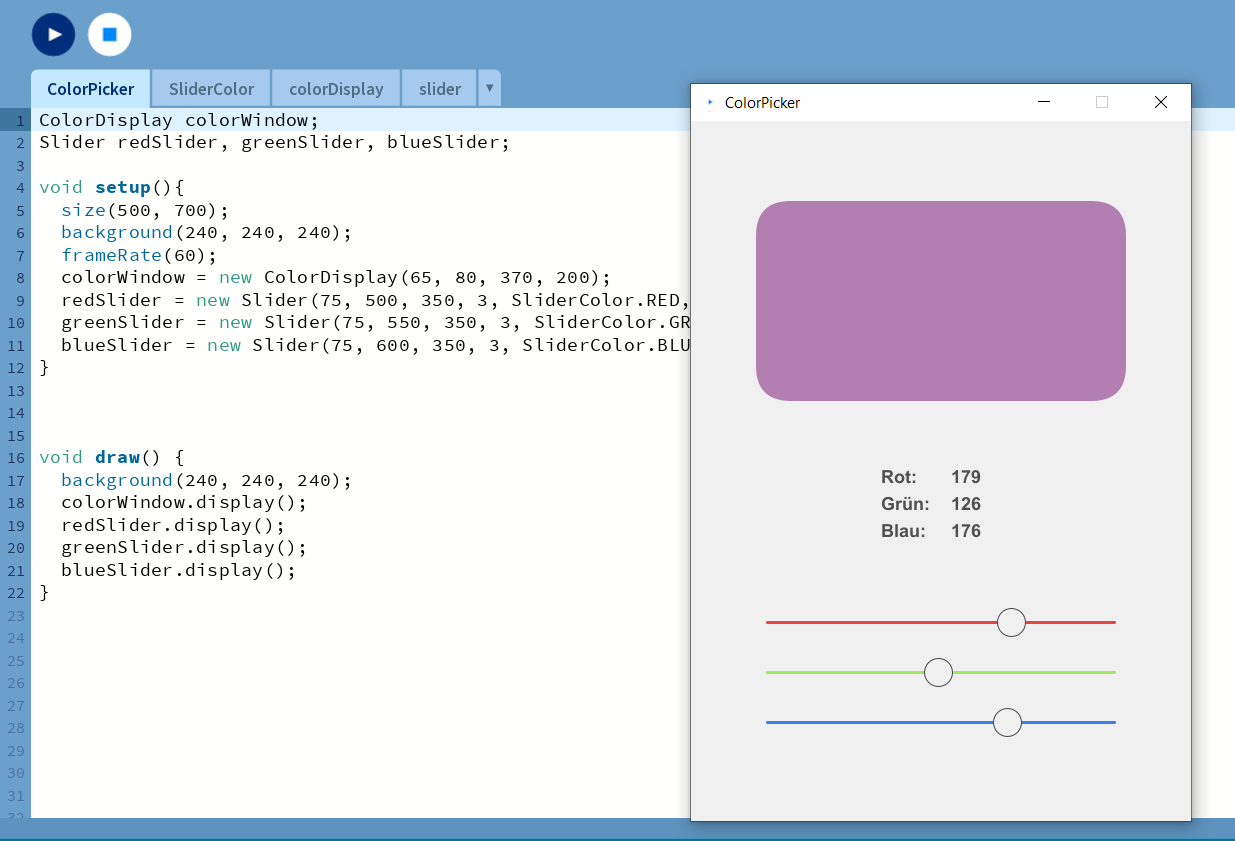Click the "colorWindow = new ColorDisplay" line

click(x=336, y=277)
